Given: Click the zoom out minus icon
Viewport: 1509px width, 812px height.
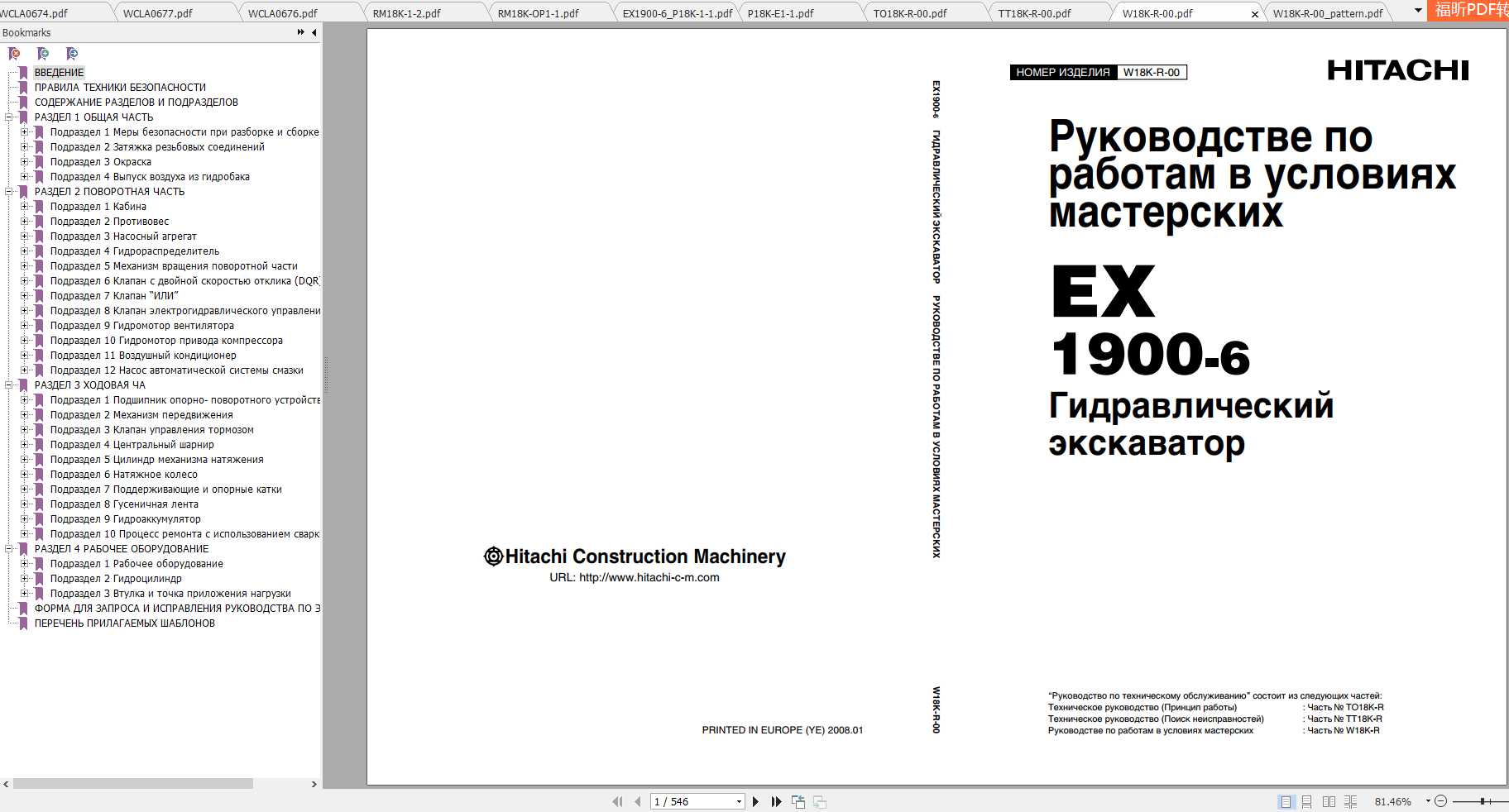Looking at the screenshot, I should point(1440,801).
